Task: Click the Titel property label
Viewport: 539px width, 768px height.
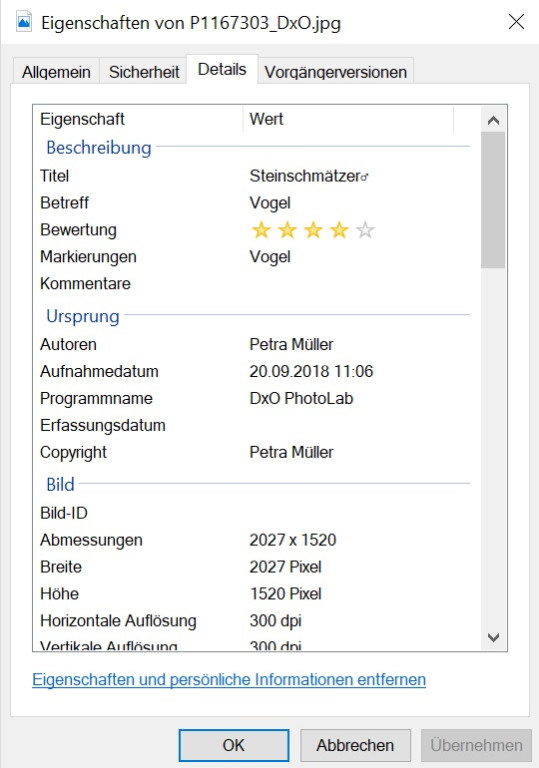Action: 54,176
